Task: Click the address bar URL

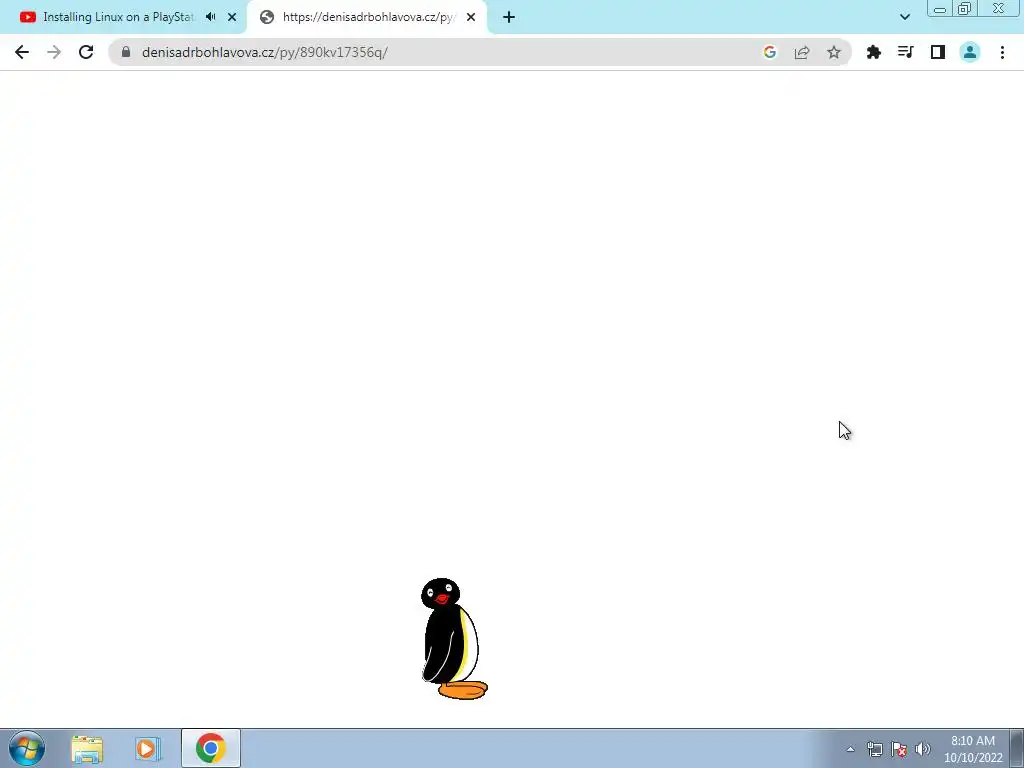Action: (264, 52)
